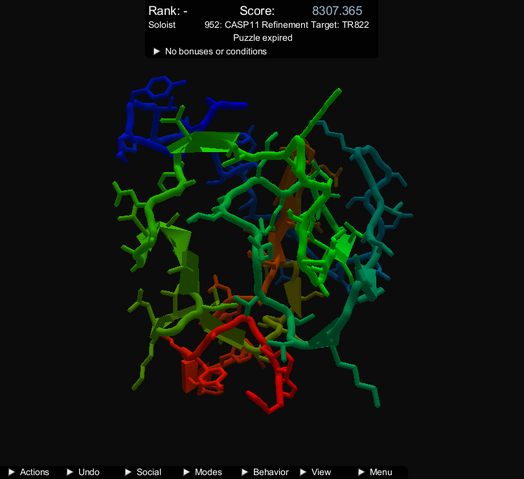Click the triangle arrow beside Actions
This screenshot has width=524, height=479.
(x=11, y=472)
